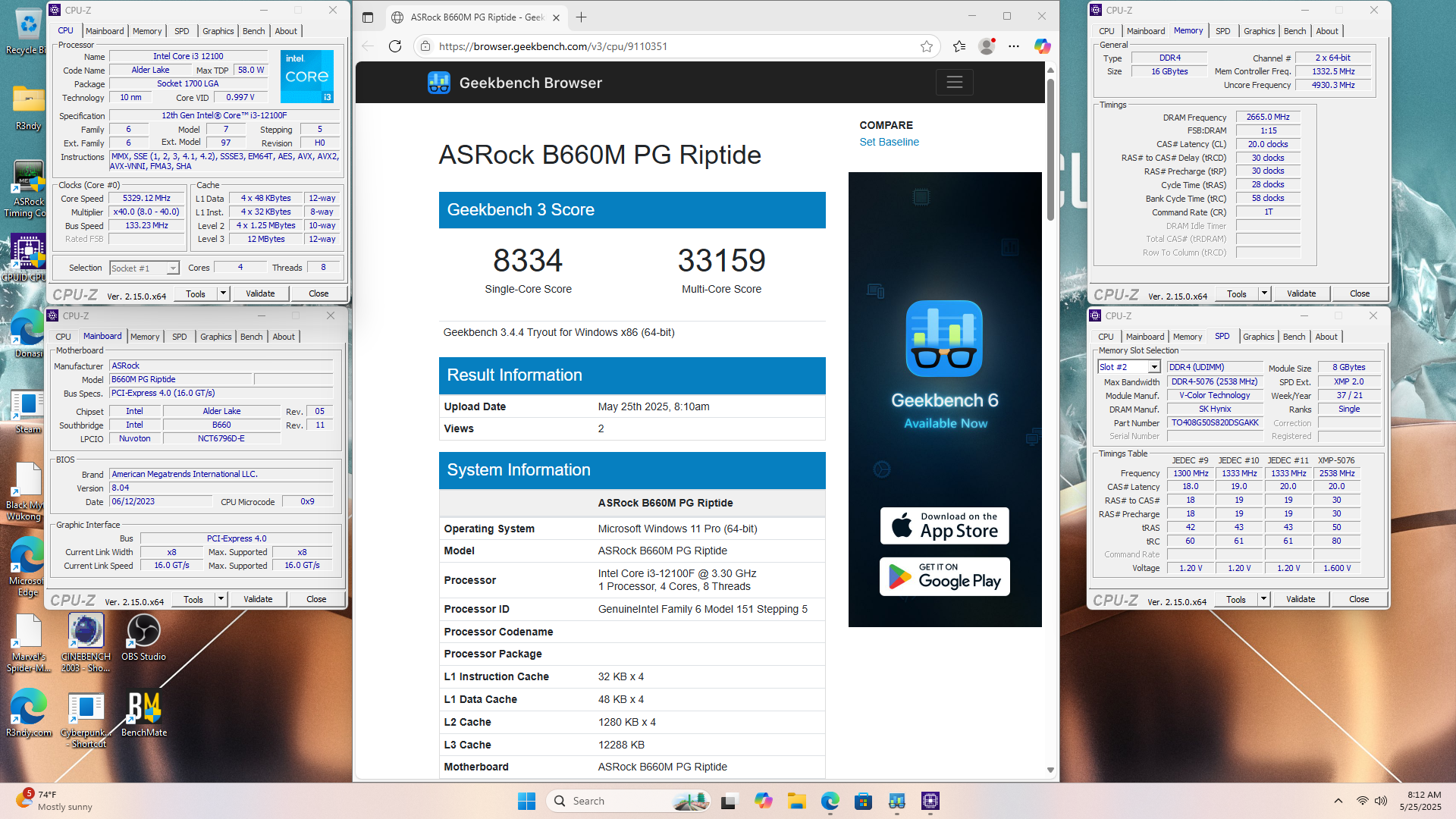Screen dimensions: 1456x819
Task: Click Close button in Mainboard CPU-Z window
Action: [x=316, y=599]
